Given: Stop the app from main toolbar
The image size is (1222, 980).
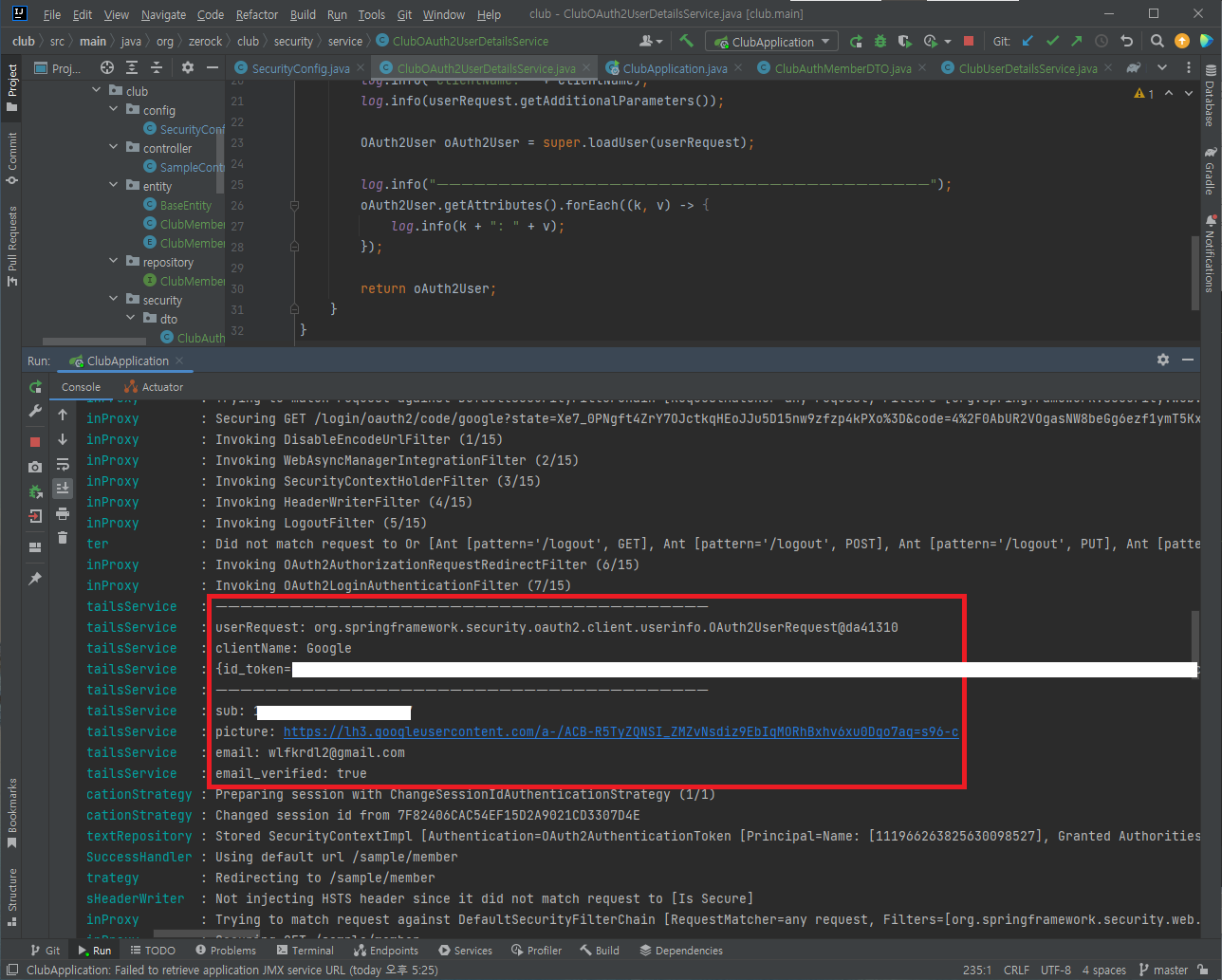Looking at the screenshot, I should coord(969,41).
